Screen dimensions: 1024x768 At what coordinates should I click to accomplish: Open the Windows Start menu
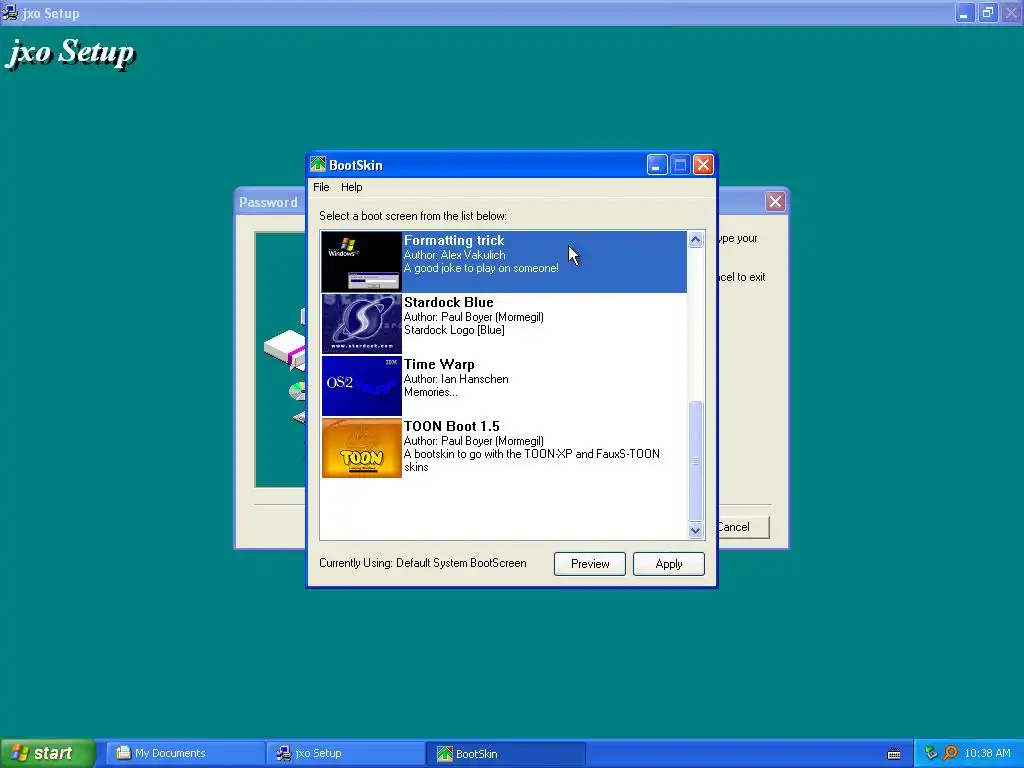47,753
